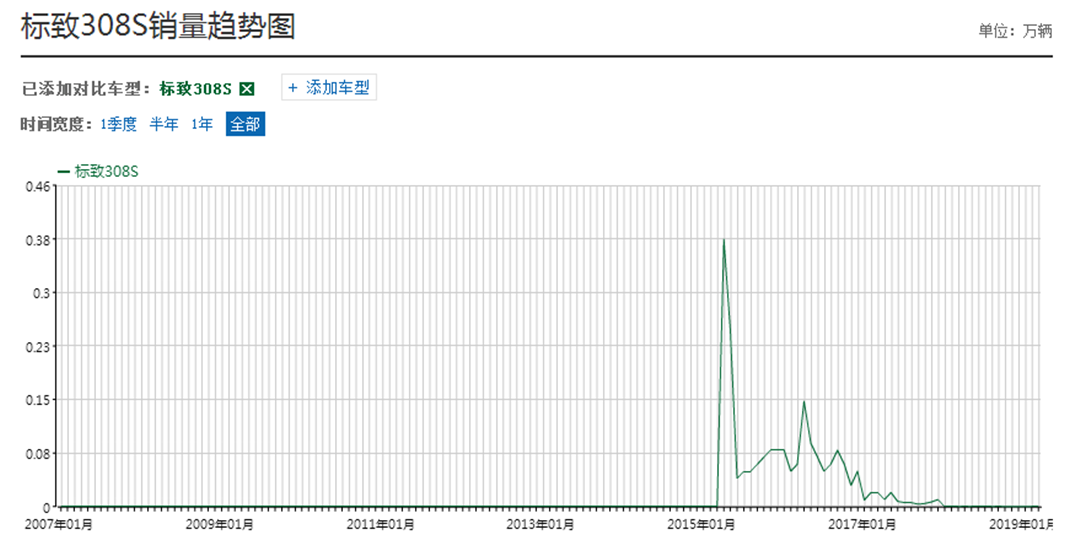Click the 2013年01月 x-axis label
1080x556 pixels.
541,524
